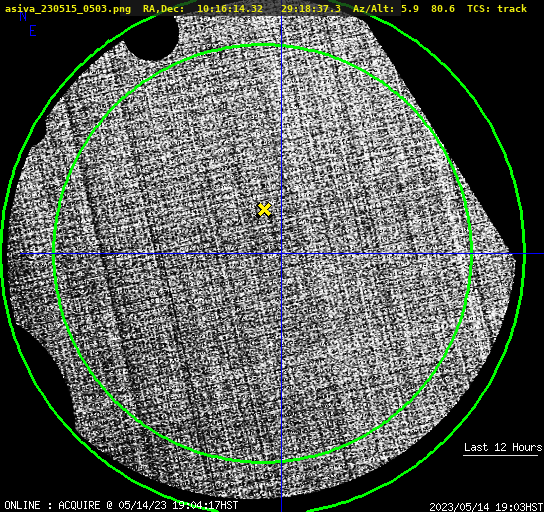
Task: Click the Az/Alt label in header
Action: (373, 8)
